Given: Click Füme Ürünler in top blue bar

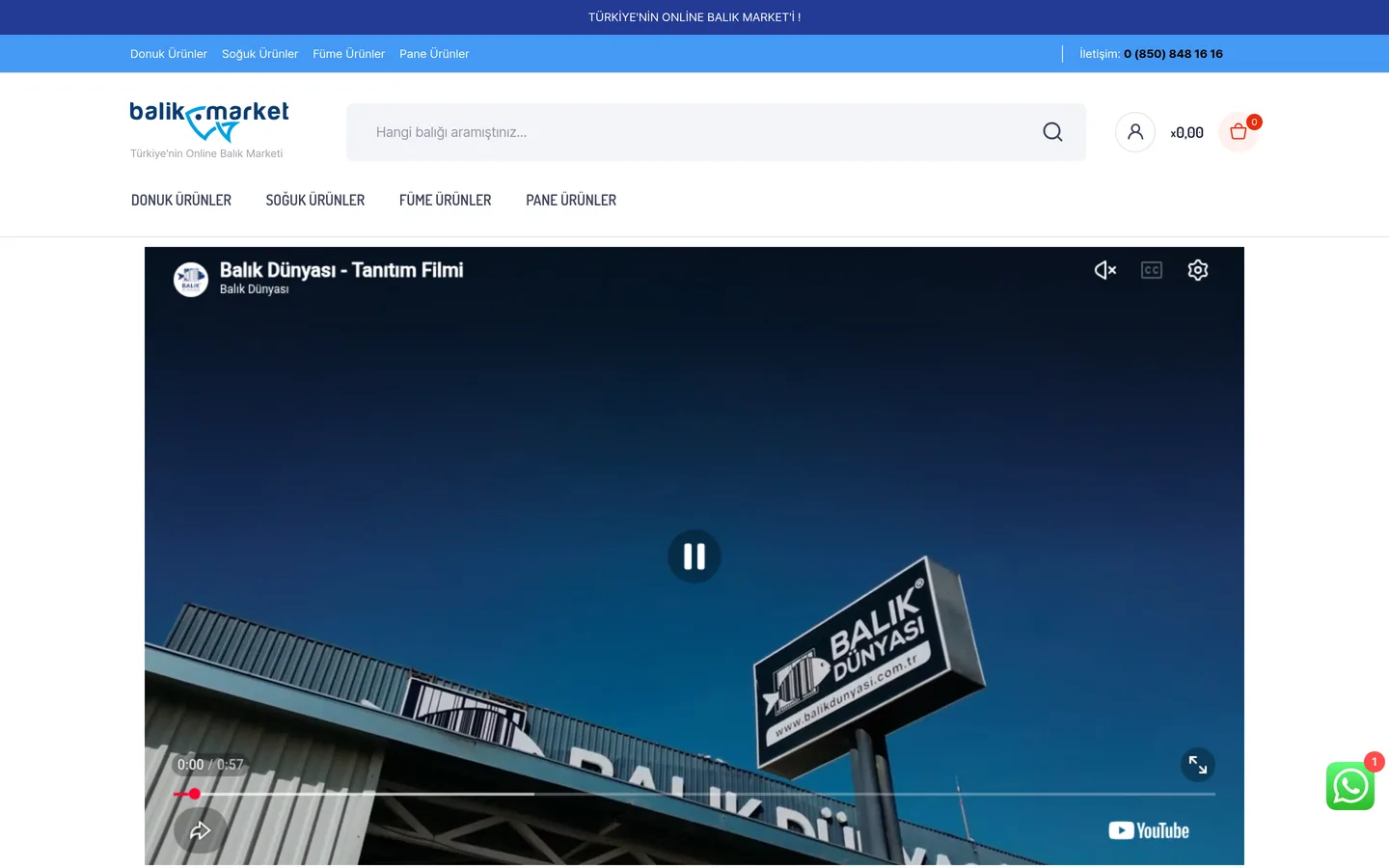Looking at the screenshot, I should [x=349, y=54].
